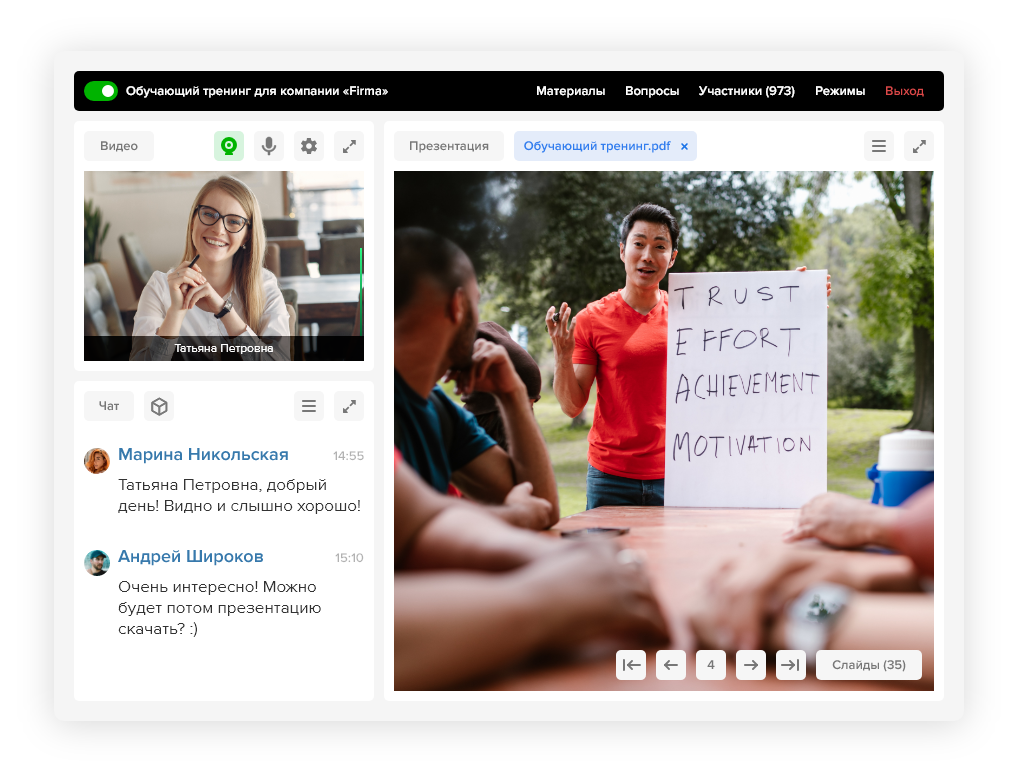Go to the previous slide

point(671,665)
